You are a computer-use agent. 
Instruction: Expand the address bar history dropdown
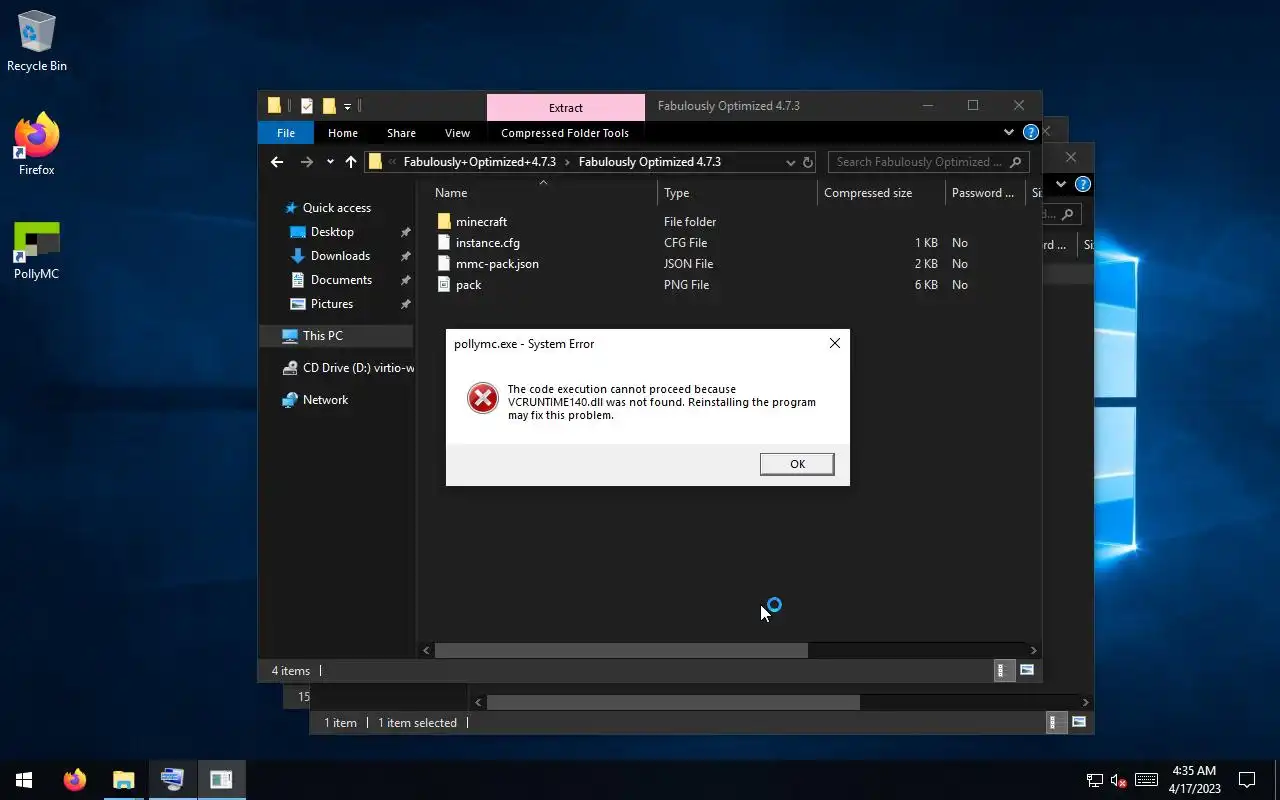[790, 162]
